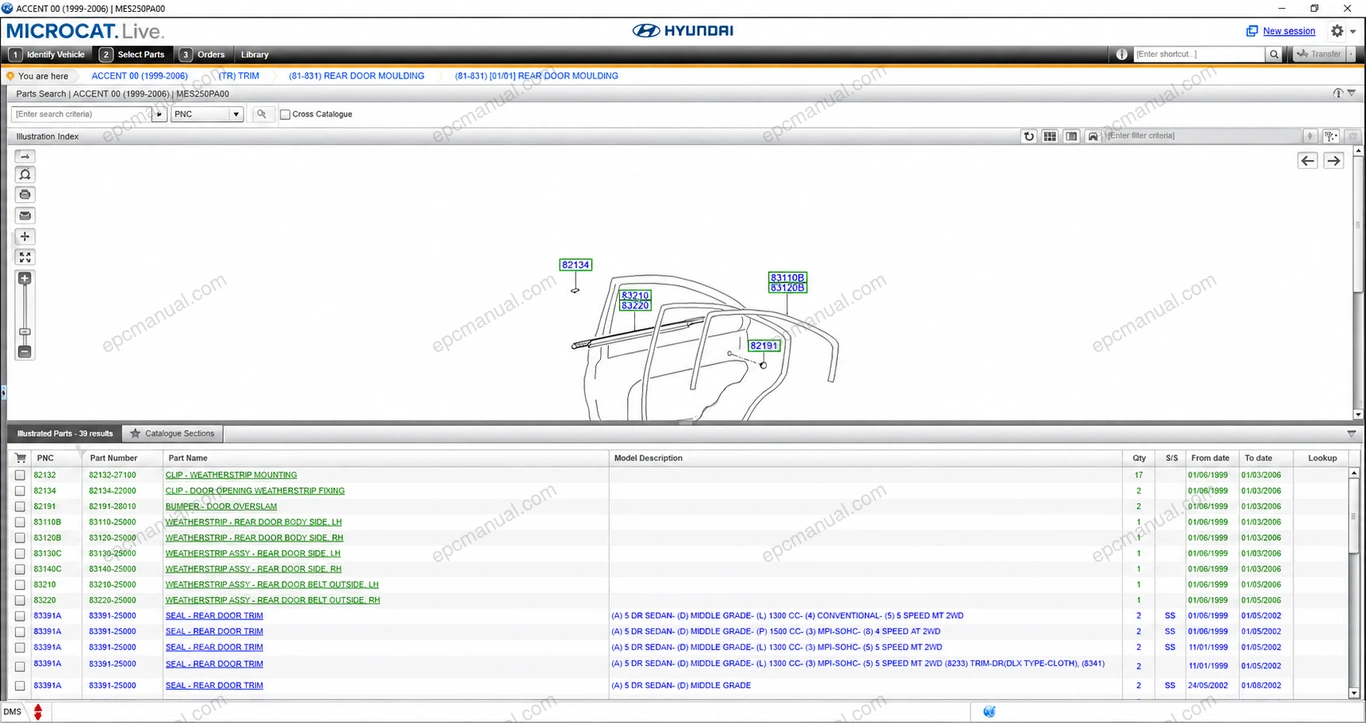Click the shopping cart column header icon
Viewport: 1366px width, 723px height.
click(x=20, y=458)
